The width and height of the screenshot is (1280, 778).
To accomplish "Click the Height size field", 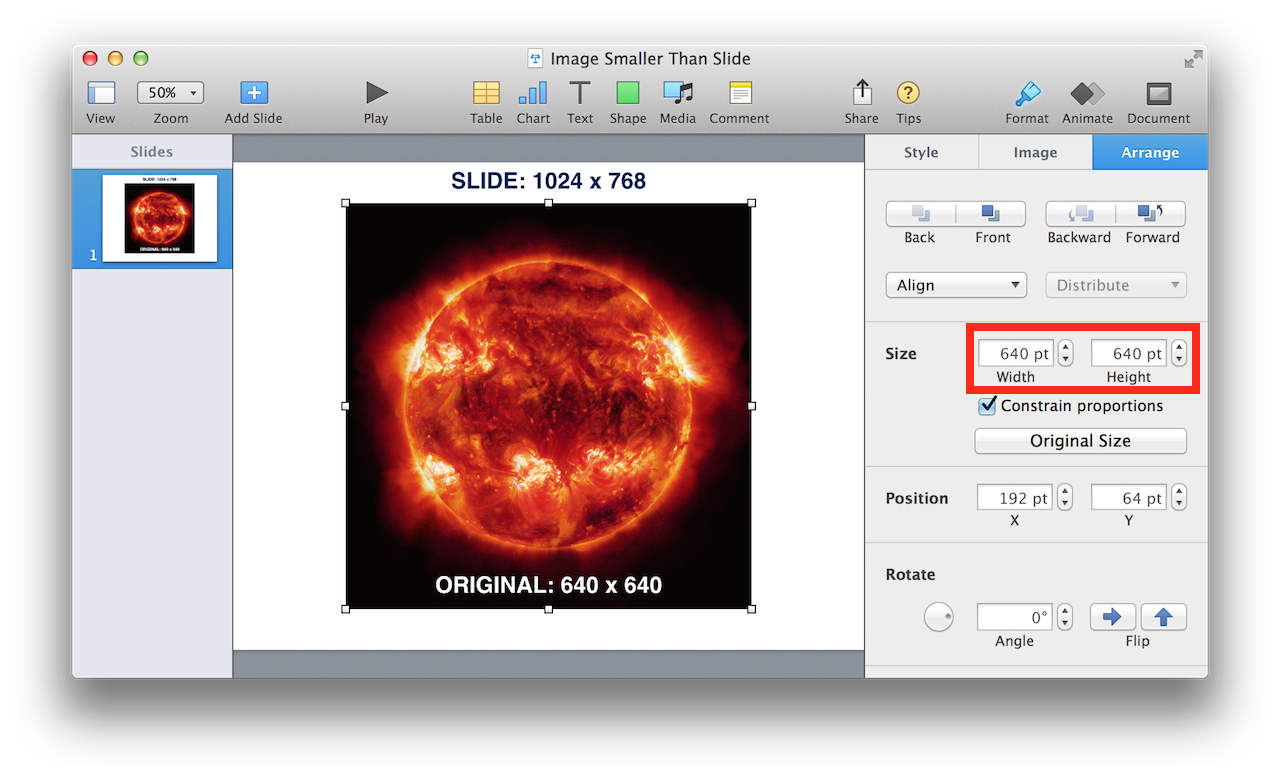I will click(x=1129, y=354).
